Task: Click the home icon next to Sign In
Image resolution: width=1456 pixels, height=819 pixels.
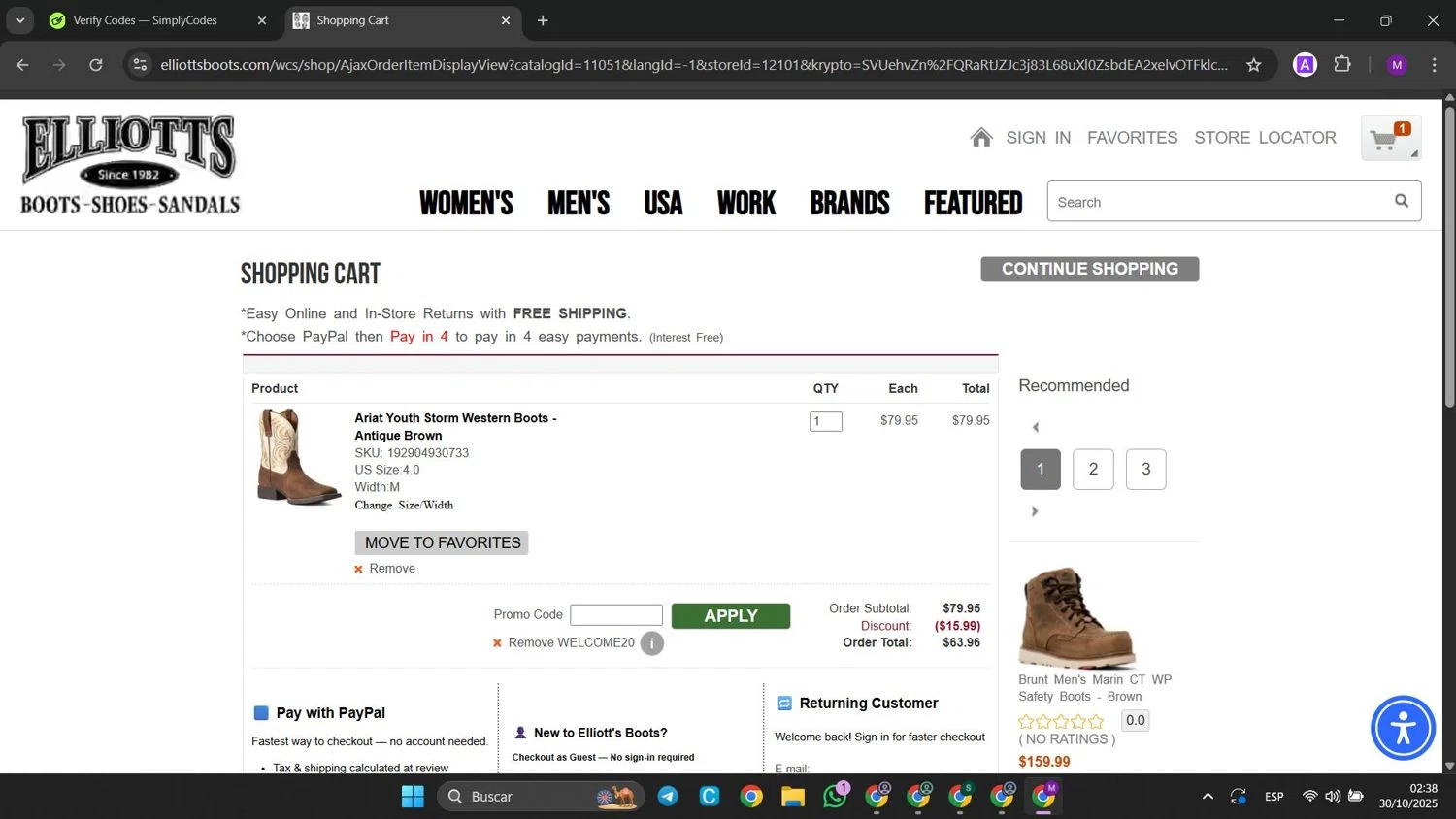Action: pos(981,138)
